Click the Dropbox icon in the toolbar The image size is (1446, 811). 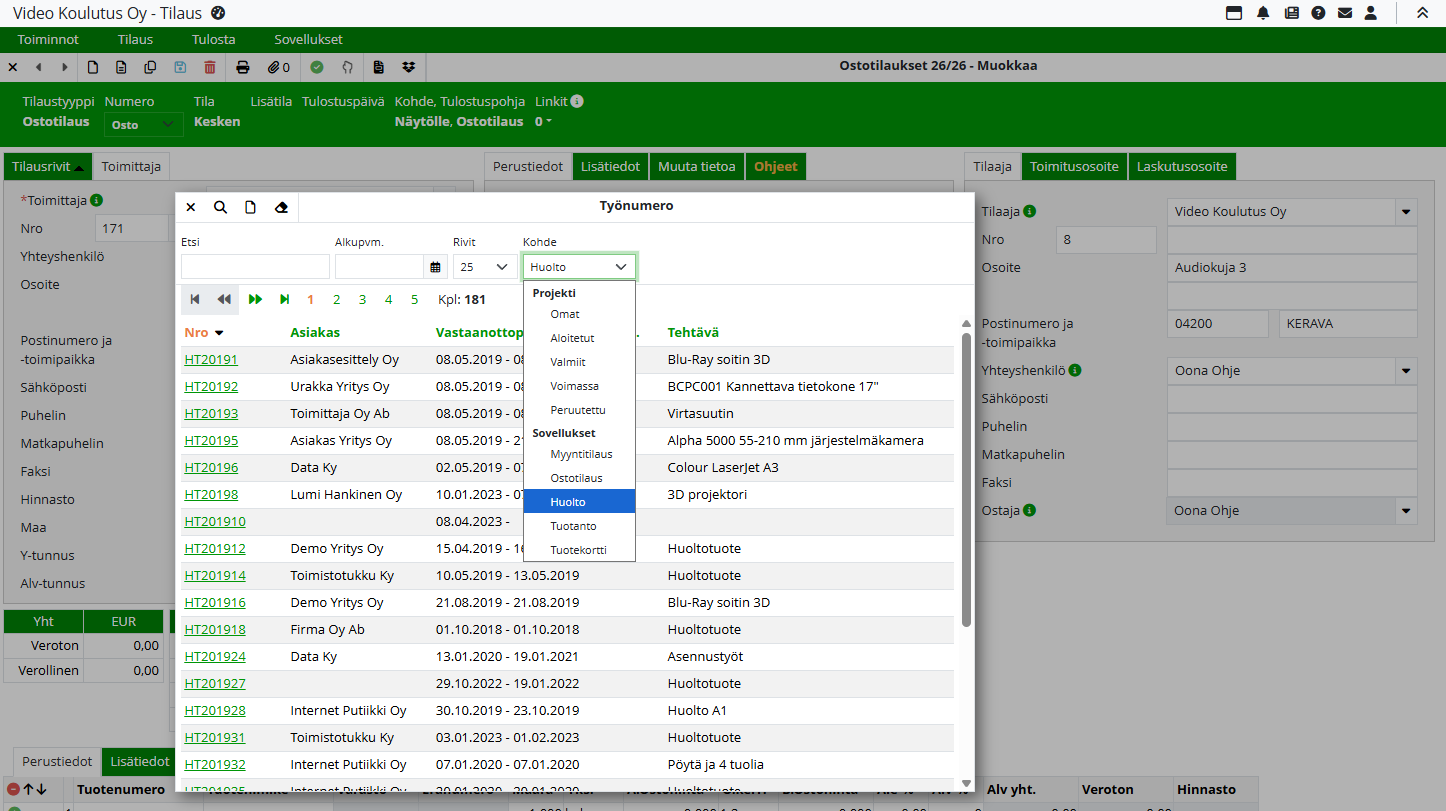click(x=408, y=67)
